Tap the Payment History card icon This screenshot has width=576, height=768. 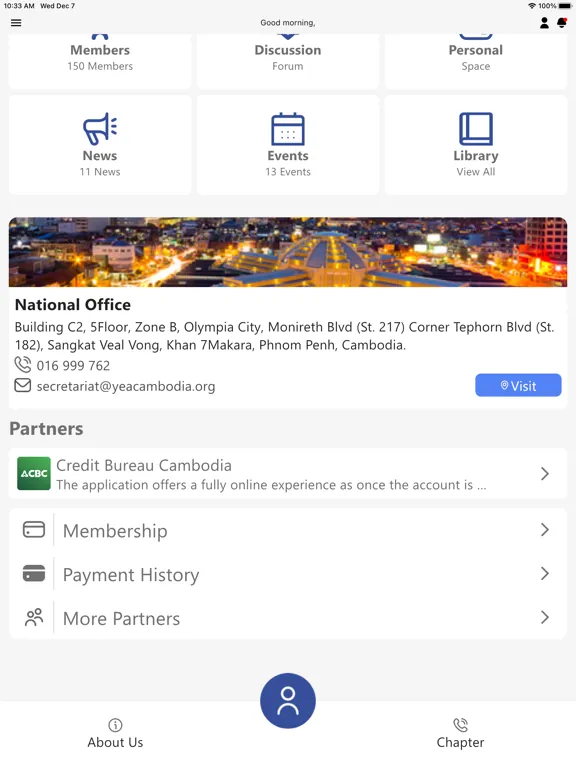pyautogui.click(x=34, y=573)
